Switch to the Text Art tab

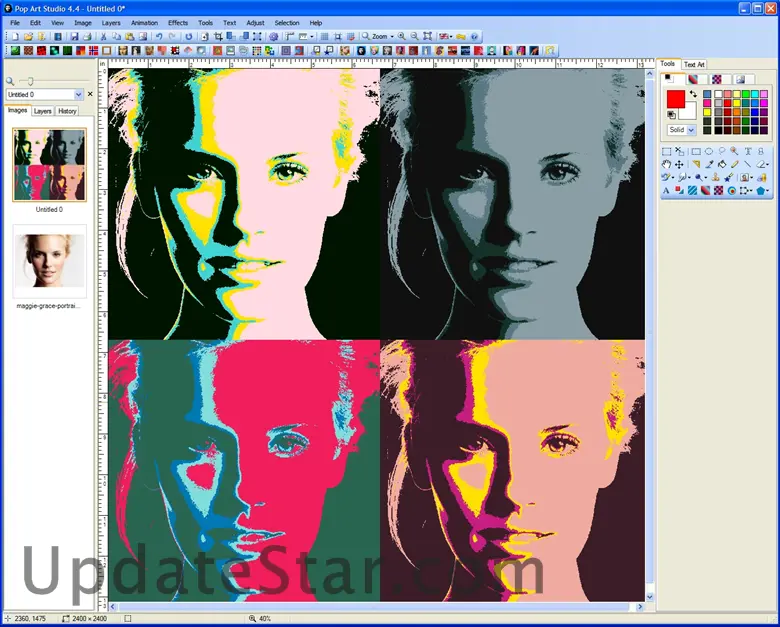(x=694, y=64)
